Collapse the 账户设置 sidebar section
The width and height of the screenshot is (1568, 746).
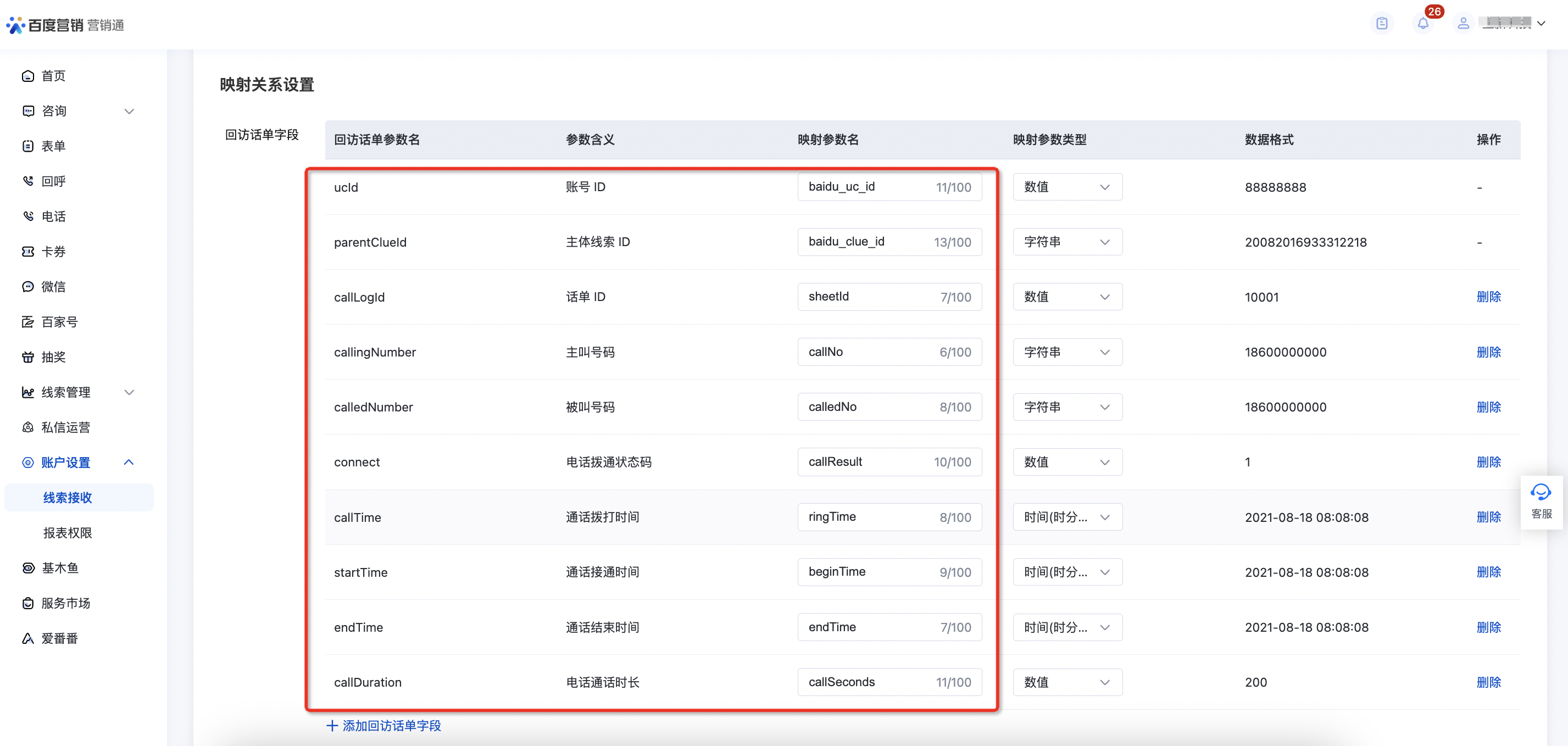click(x=129, y=463)
